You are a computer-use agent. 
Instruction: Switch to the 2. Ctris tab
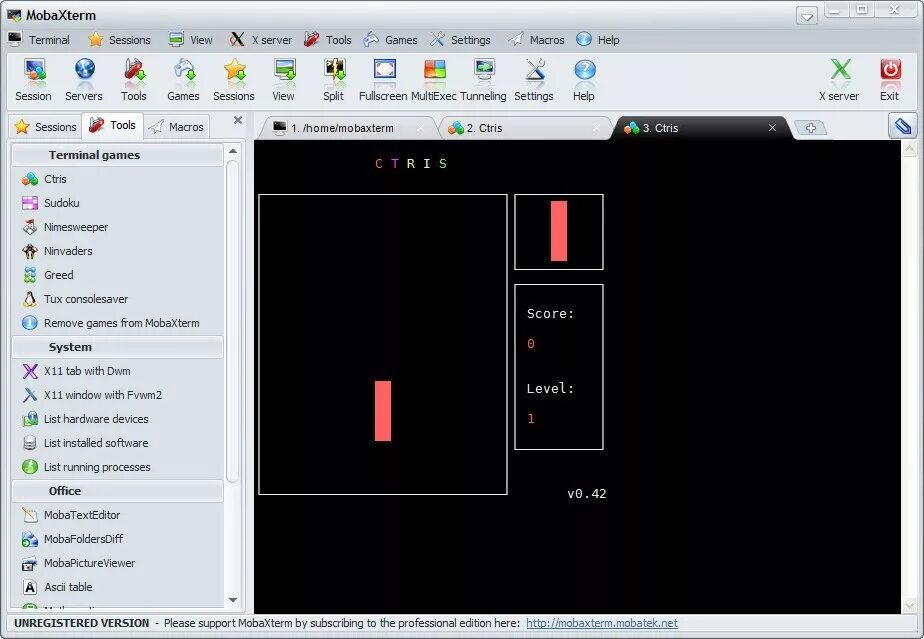pyautogui.click(x=522, y=129)
